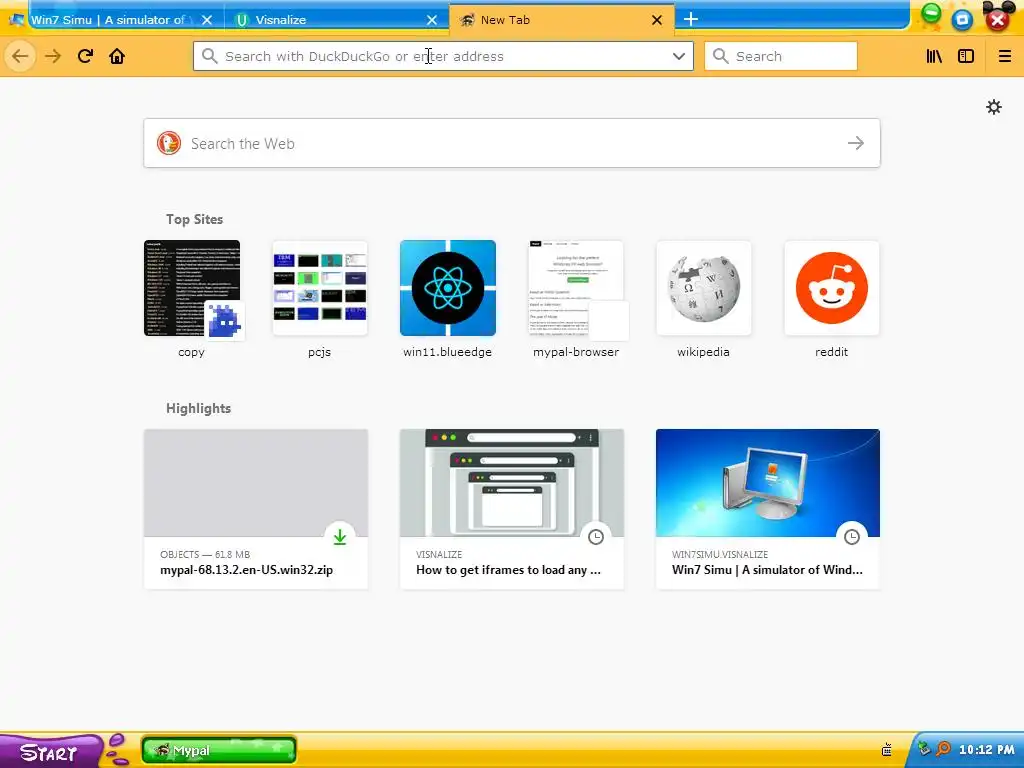Close the New Tab tab
This screenshot has height=768, width=1024.
(657, 20)
